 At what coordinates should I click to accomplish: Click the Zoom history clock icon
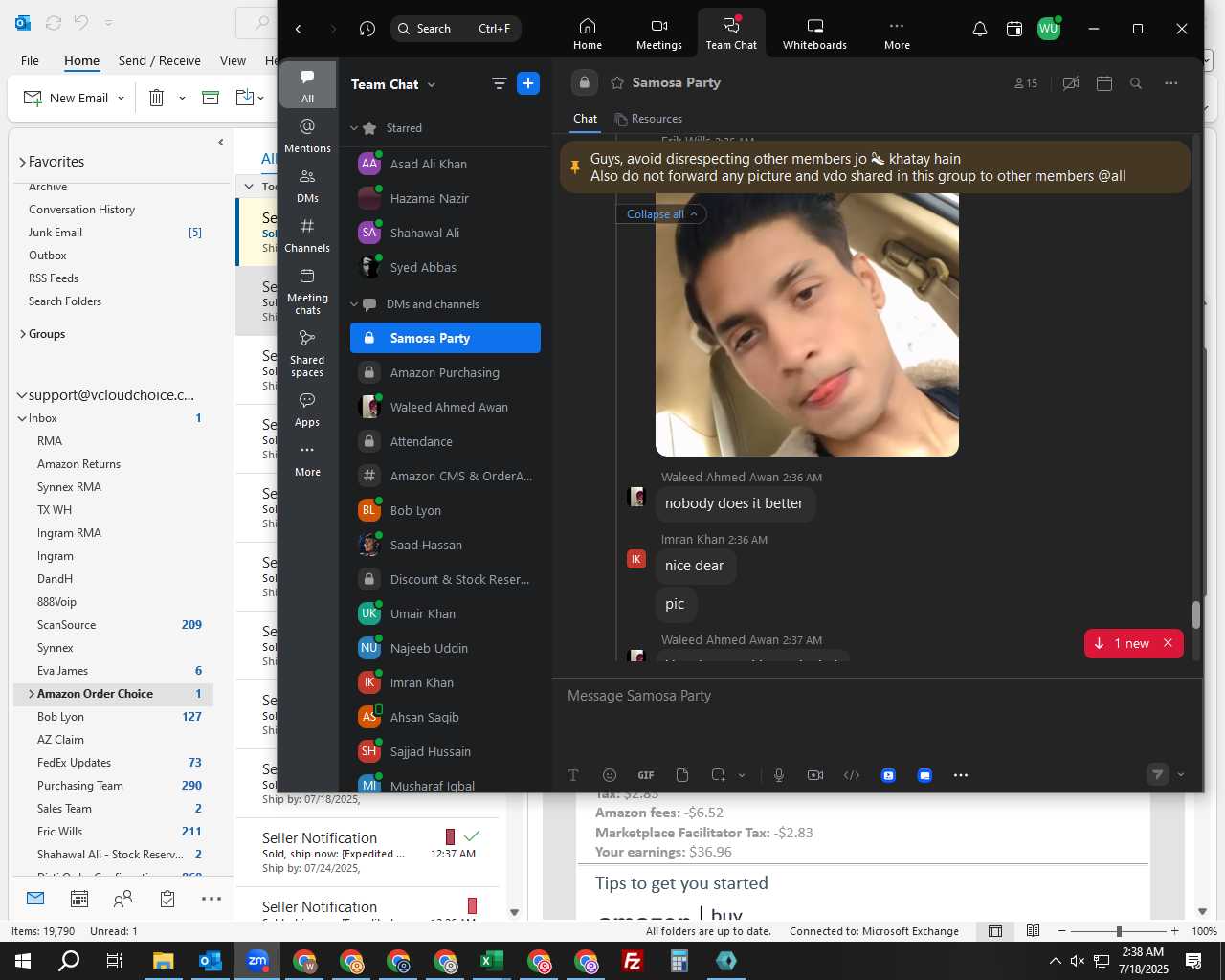click(x=367, y=29)
